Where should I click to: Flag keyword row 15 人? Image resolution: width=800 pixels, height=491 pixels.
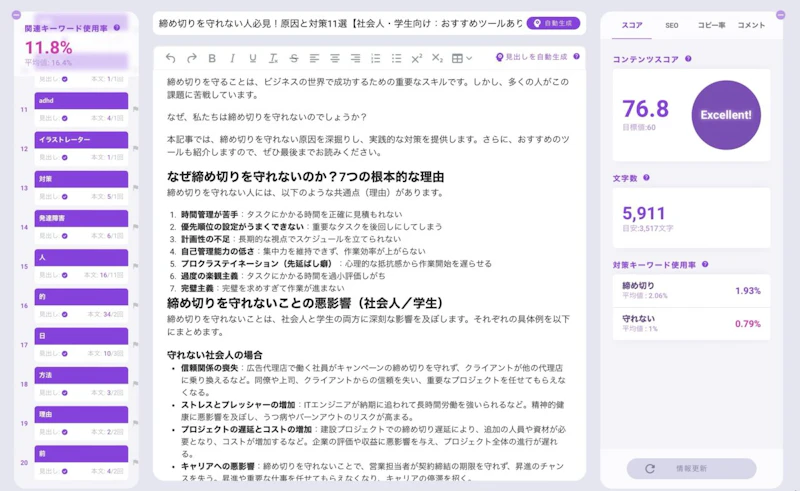(x=135, y=266)
